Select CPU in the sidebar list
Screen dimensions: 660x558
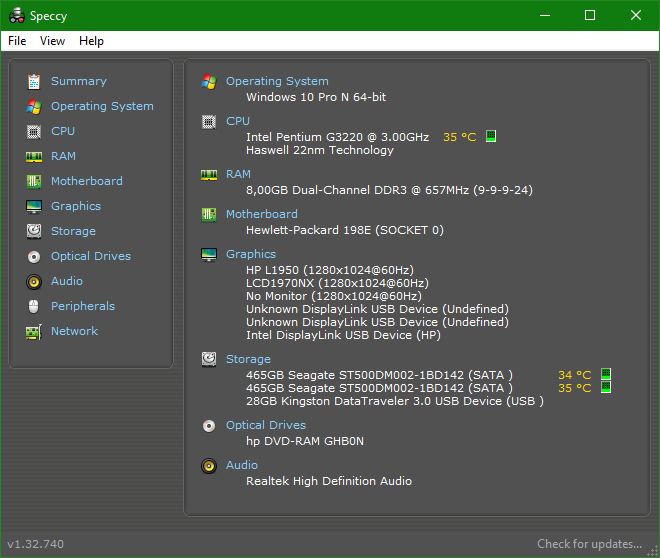(x=63, y=131)
